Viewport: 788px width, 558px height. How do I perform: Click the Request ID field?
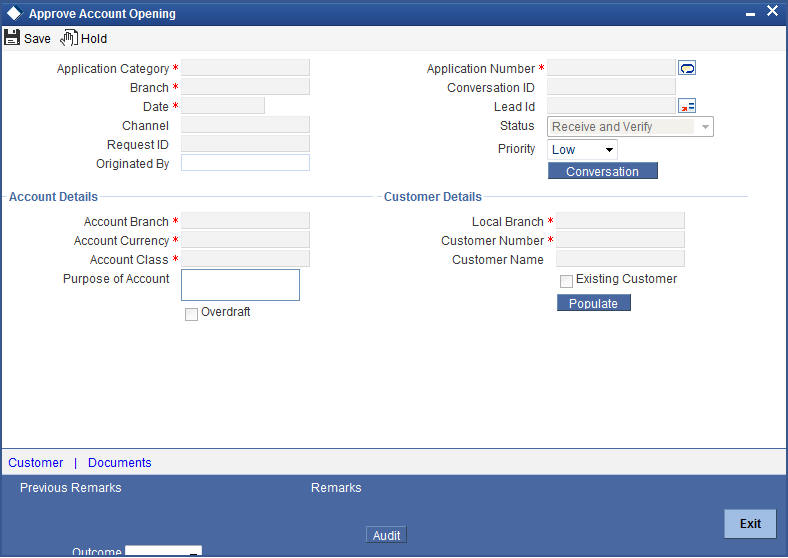click(245, 144)
